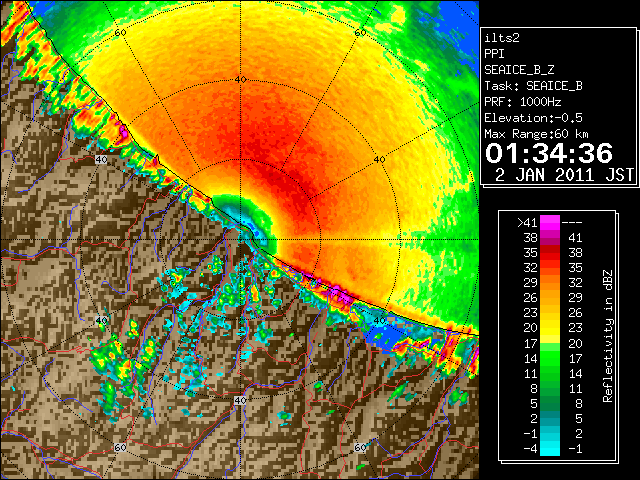Click the '-4' legend value

pos(530,449)
